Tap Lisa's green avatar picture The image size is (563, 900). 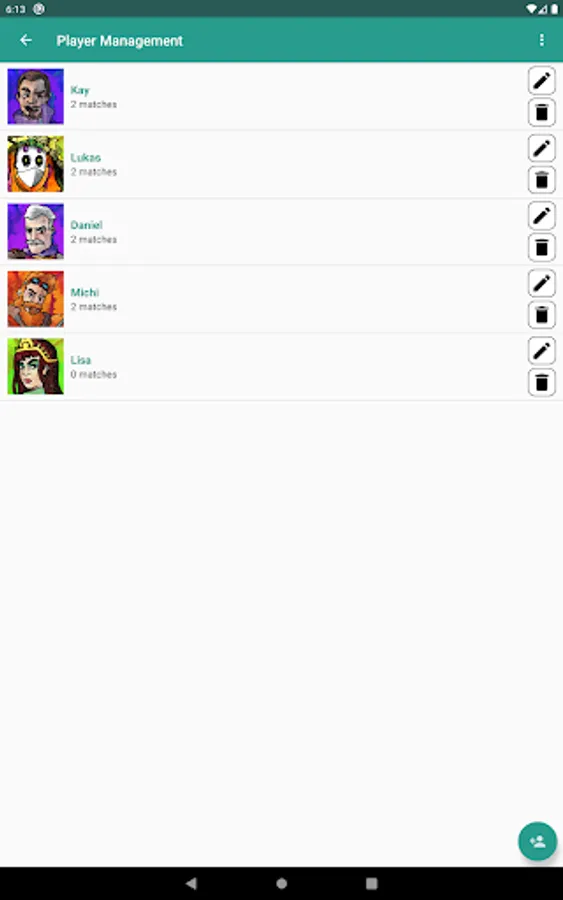36,366
